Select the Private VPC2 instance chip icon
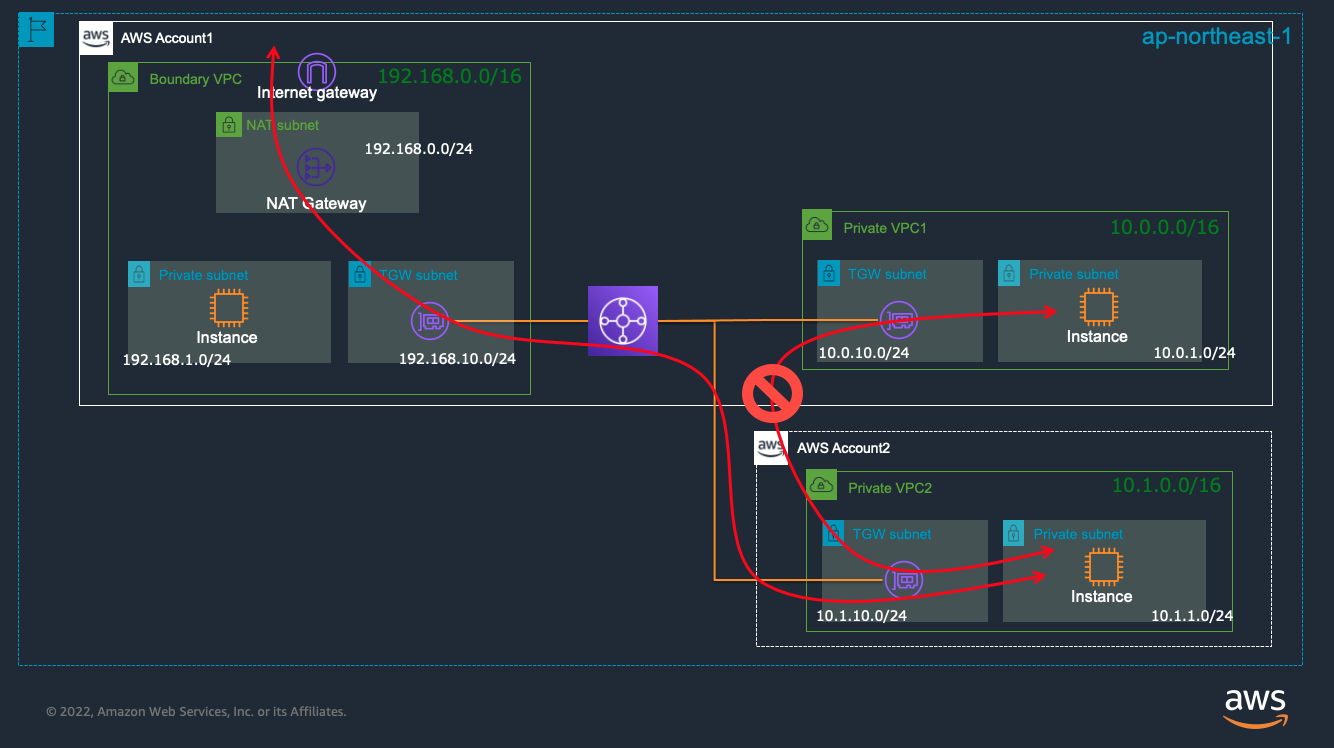The height and width of the screenshot is (748, 1334). coord(1102,567)
